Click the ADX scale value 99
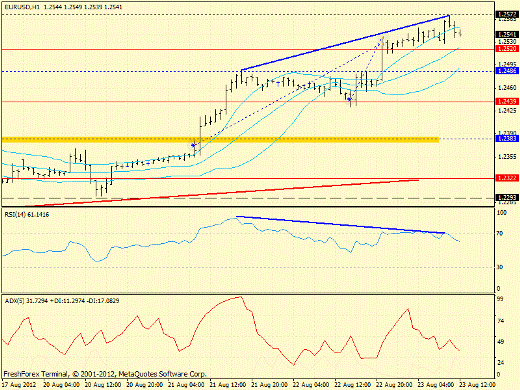This screenshot has height=390, width=520. 500,299
